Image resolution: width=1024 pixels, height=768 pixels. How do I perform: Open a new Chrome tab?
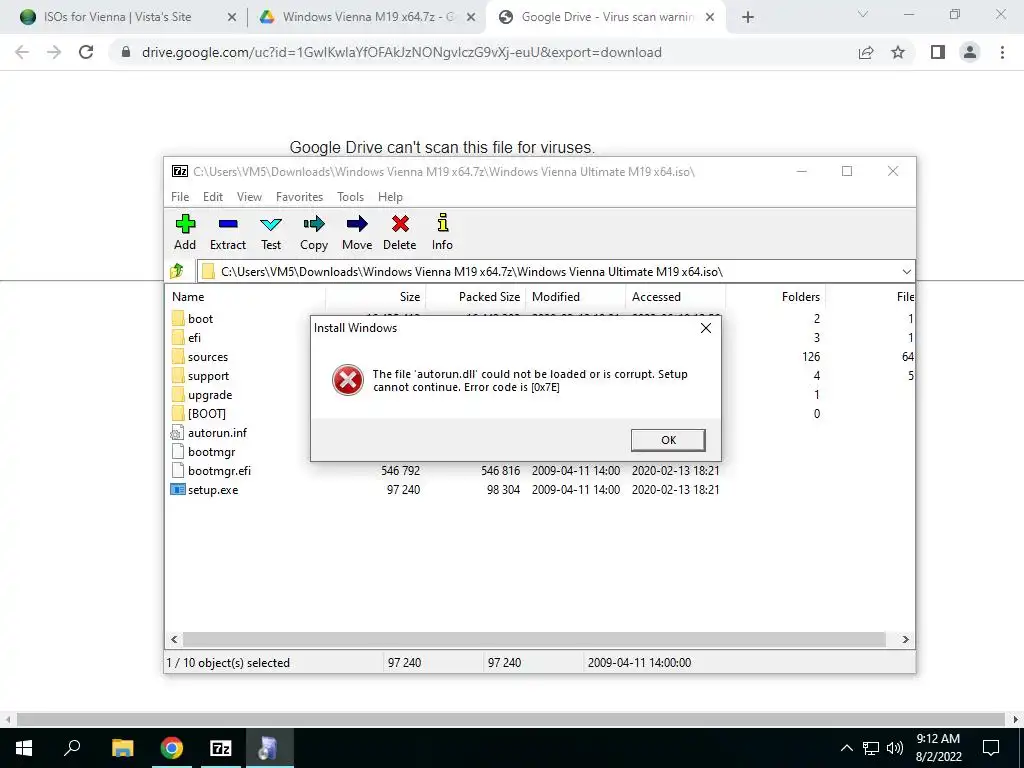(x=748, y=17)
